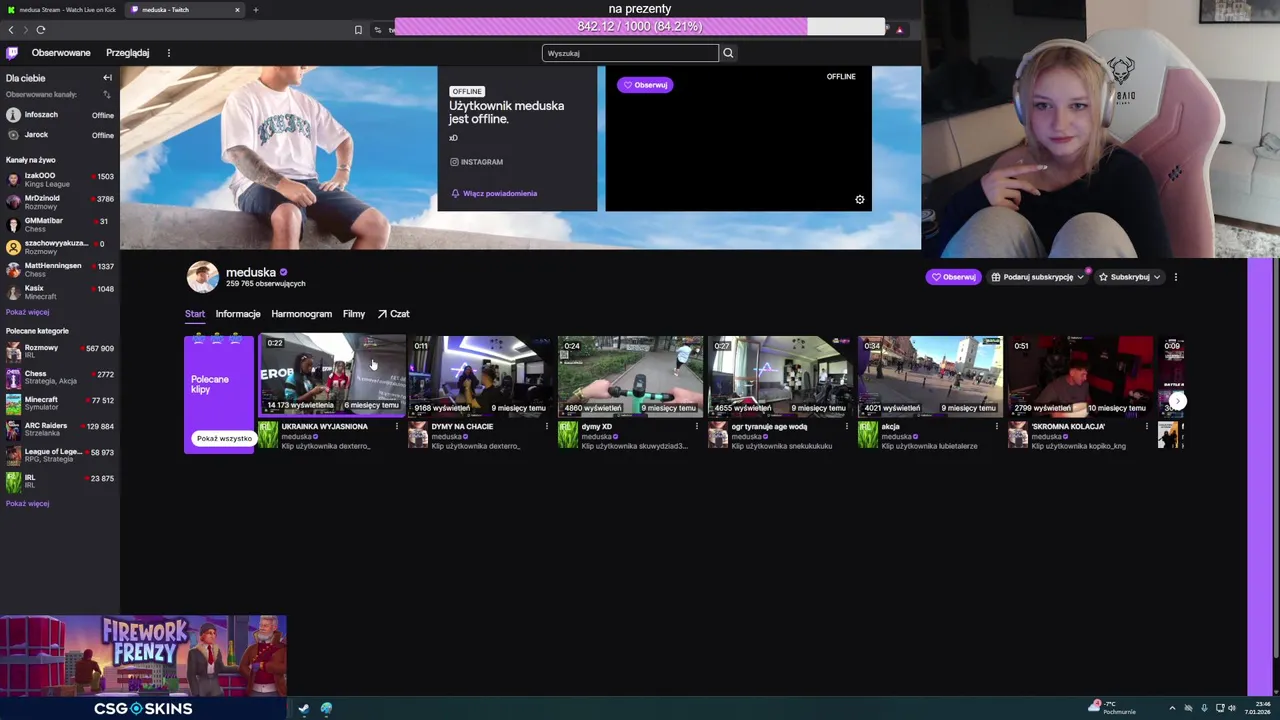Click Włącz powiadomienia bell link
This screenshot has width=1280, height=720.
pos(494,193)
